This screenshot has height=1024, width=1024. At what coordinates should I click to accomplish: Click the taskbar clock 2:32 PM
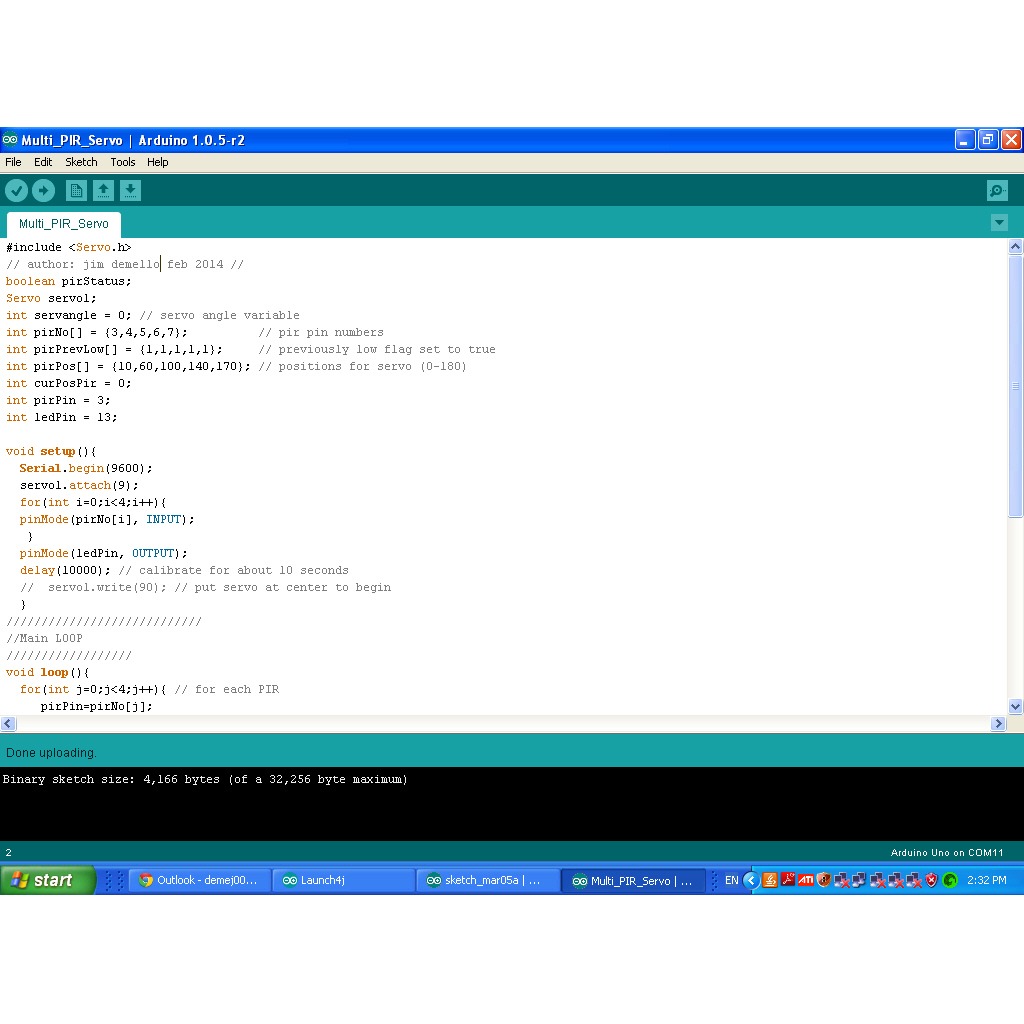[x=987, y=880]
